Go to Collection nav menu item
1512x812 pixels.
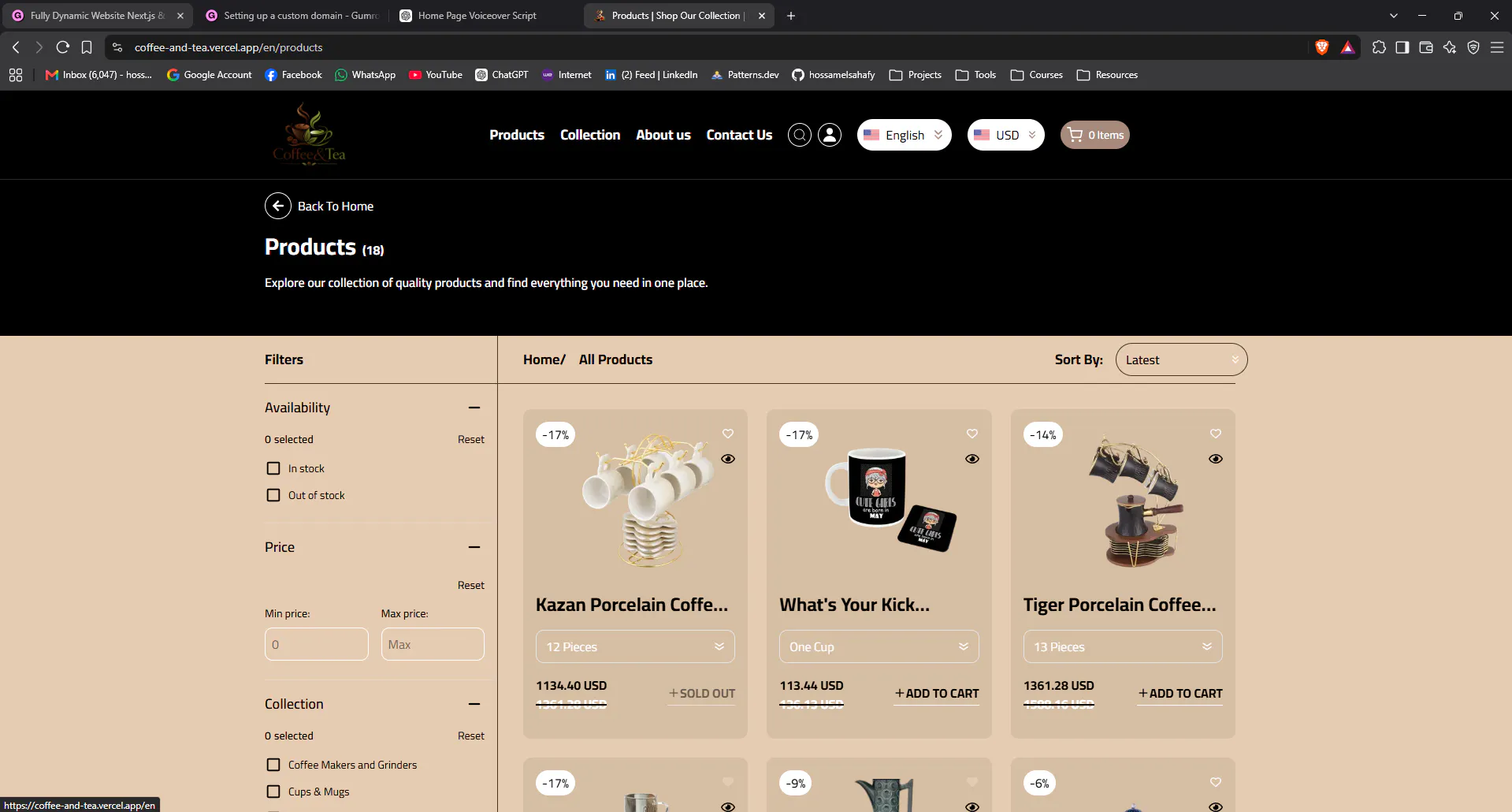(x=590, y=135)
